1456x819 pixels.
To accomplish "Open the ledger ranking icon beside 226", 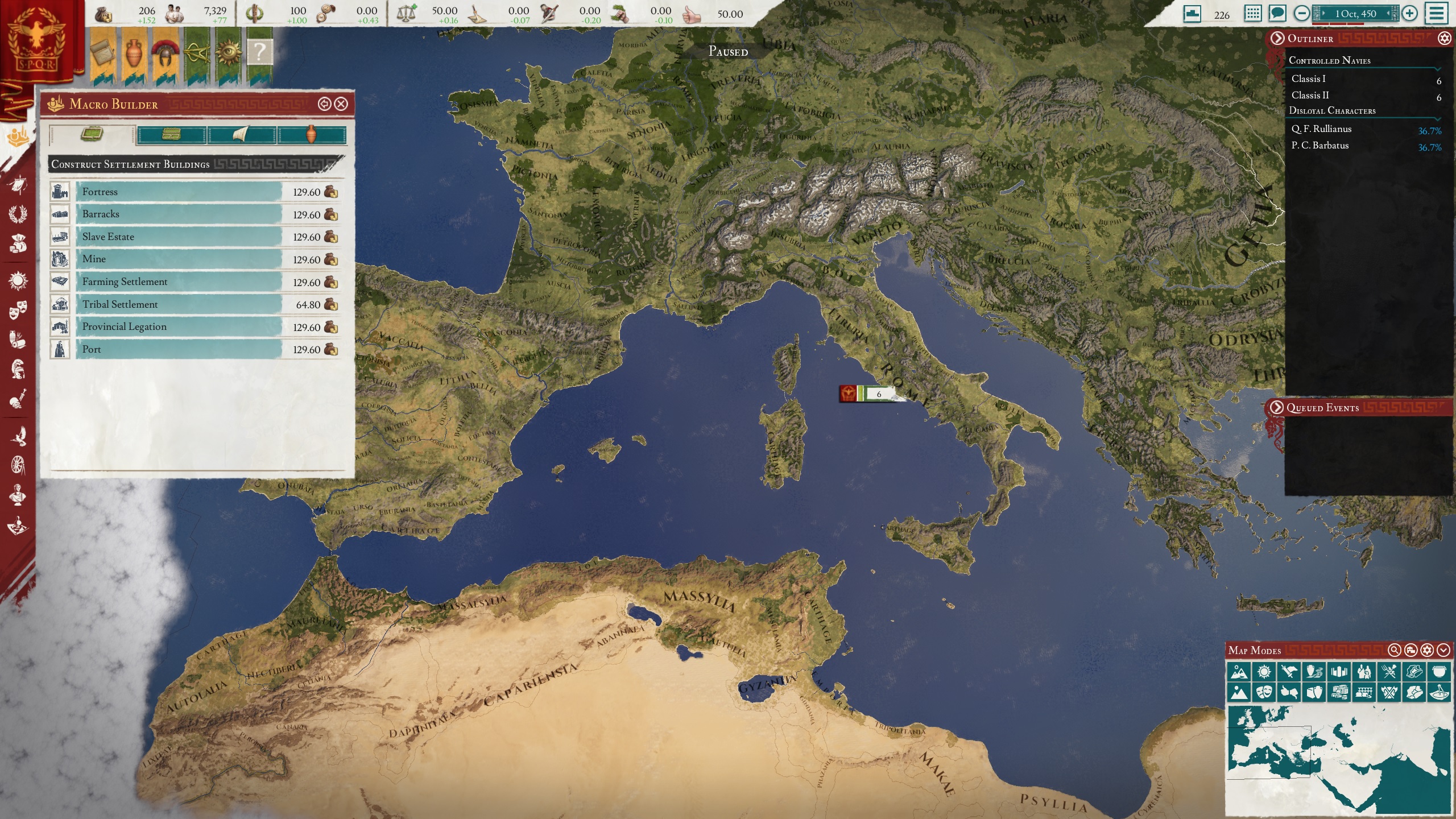I will [x=1192, y=14].
